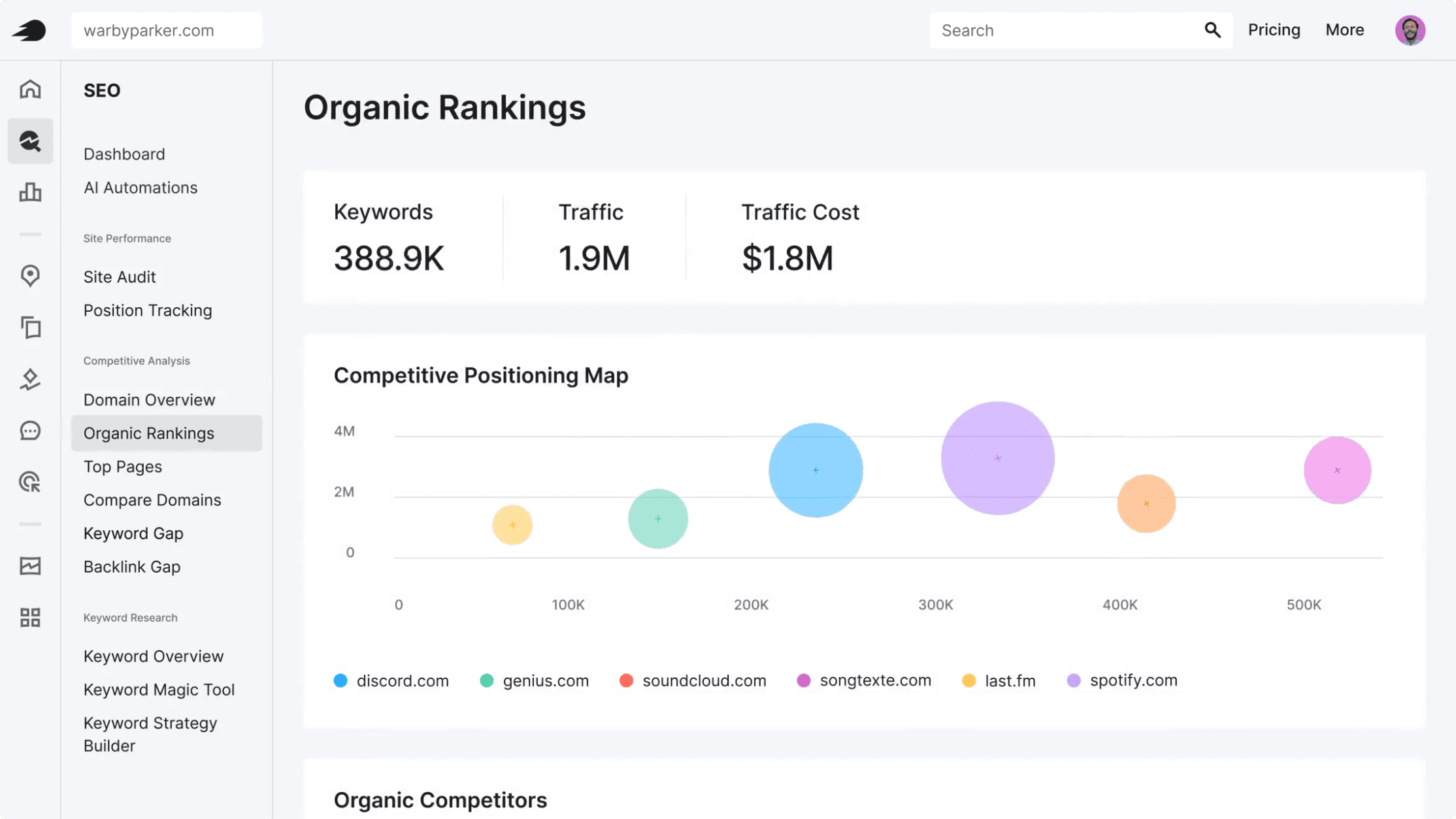This screenshot has height=819, width=1456.
Task: Click the Semrush logo icon
Action: click(x=29, y=30)
